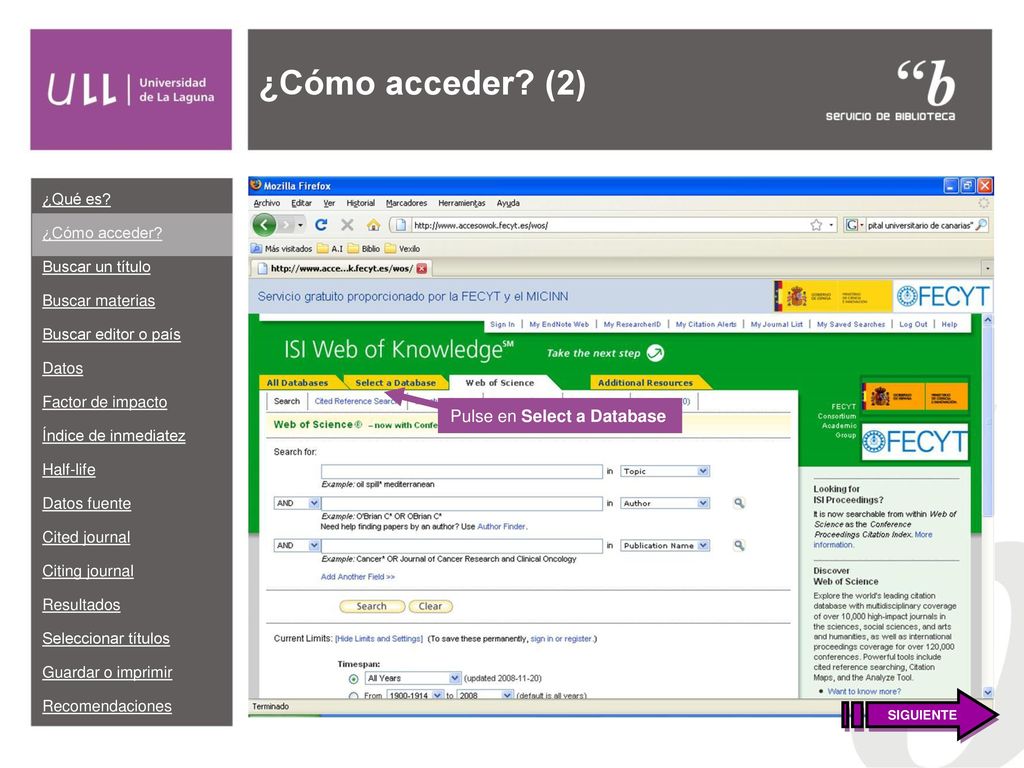Open the Herramientas menu

tap(462, 203)
